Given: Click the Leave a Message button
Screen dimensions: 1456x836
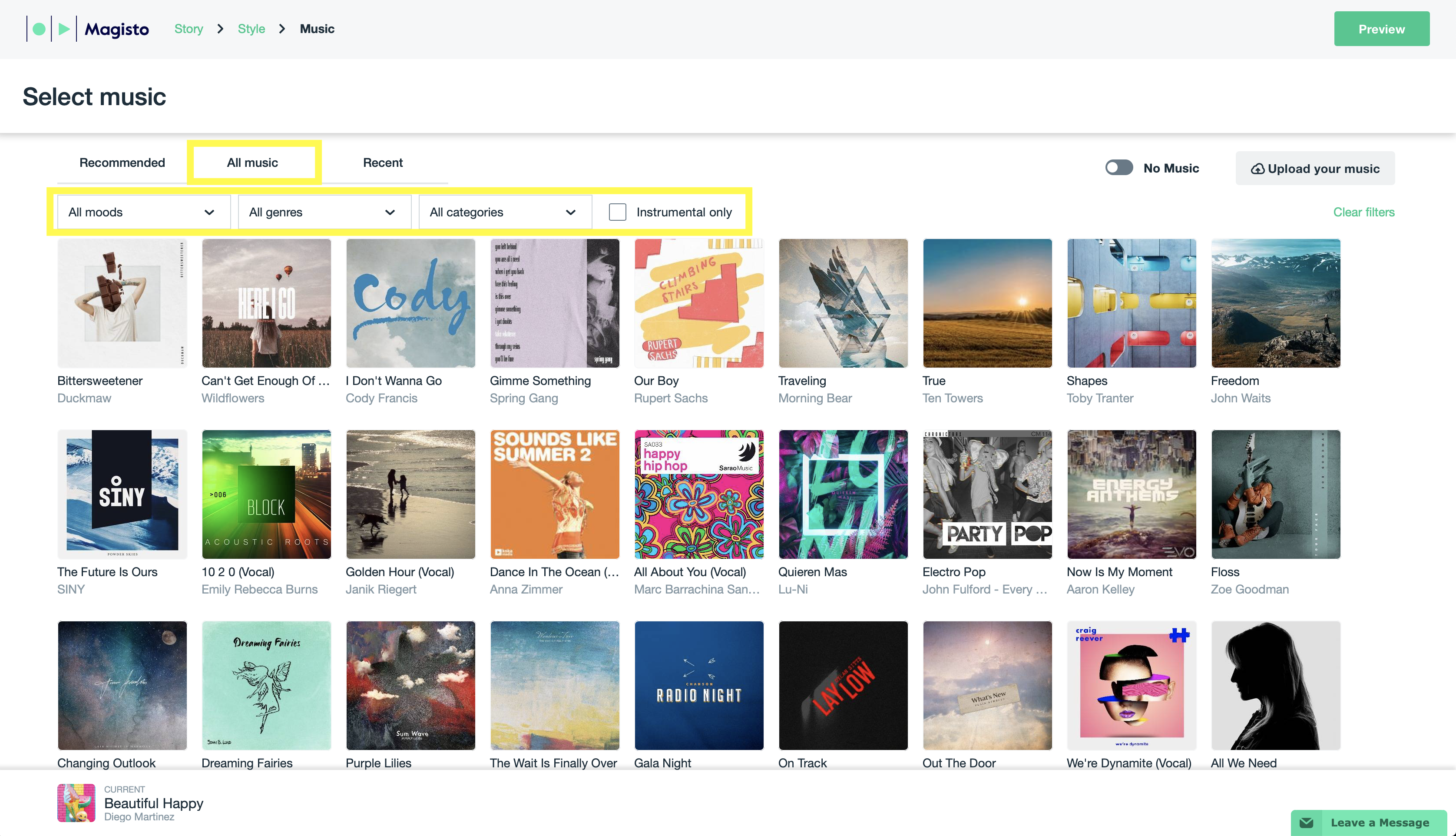Looking at the screenshot, I should (x=1369, y=823).
